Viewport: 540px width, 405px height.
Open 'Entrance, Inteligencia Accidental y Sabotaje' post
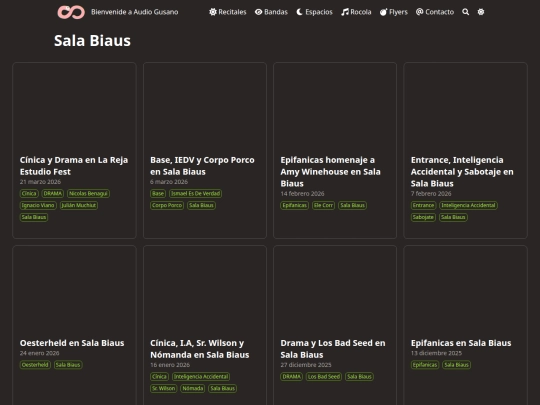(x=462, y=172)
